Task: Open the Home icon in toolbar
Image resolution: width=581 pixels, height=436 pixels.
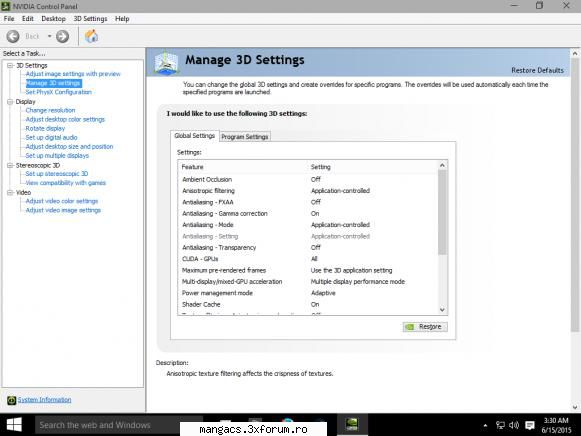Action: (x=91, y=36)
